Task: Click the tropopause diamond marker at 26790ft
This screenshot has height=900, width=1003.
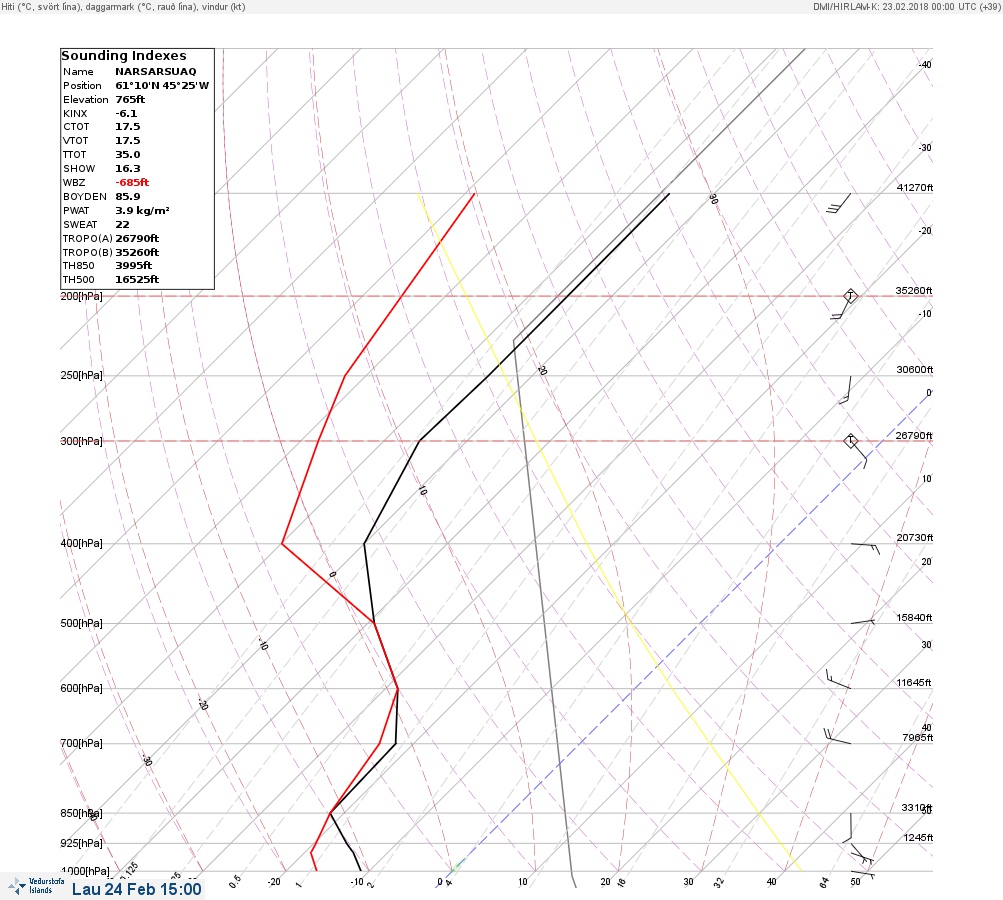Action: 850,441
